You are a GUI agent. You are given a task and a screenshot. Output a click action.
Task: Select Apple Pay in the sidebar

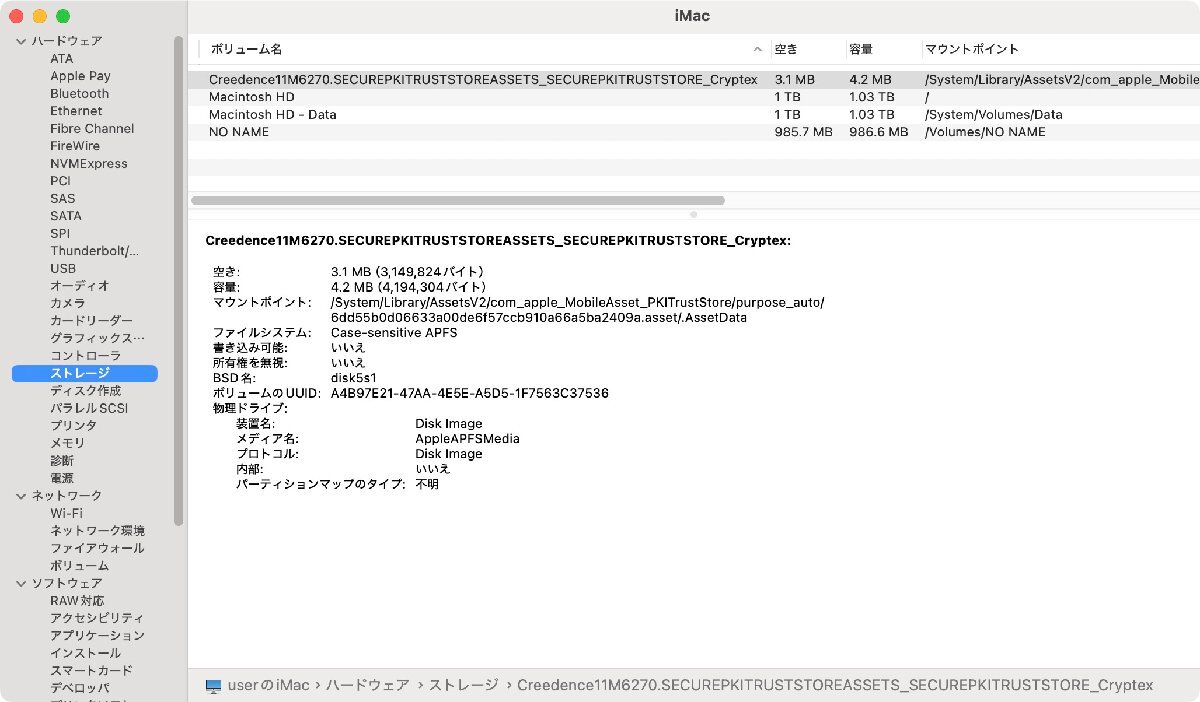point(81,76)
